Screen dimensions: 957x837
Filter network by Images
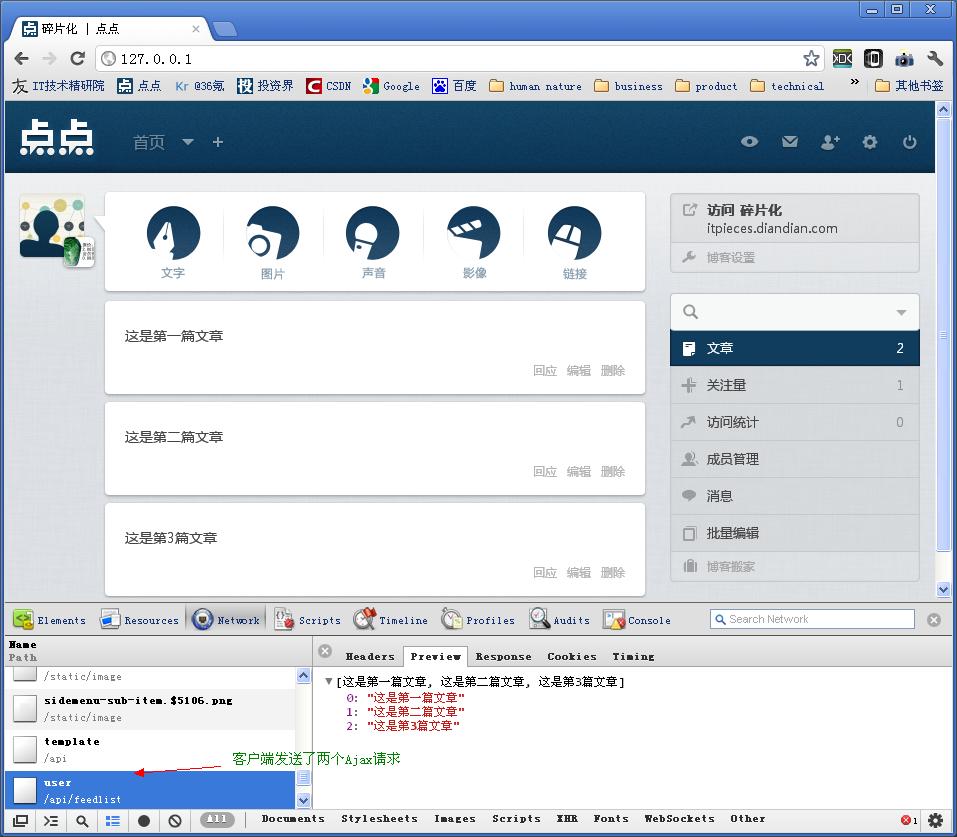pyautogui.click(x=455, y=819)
